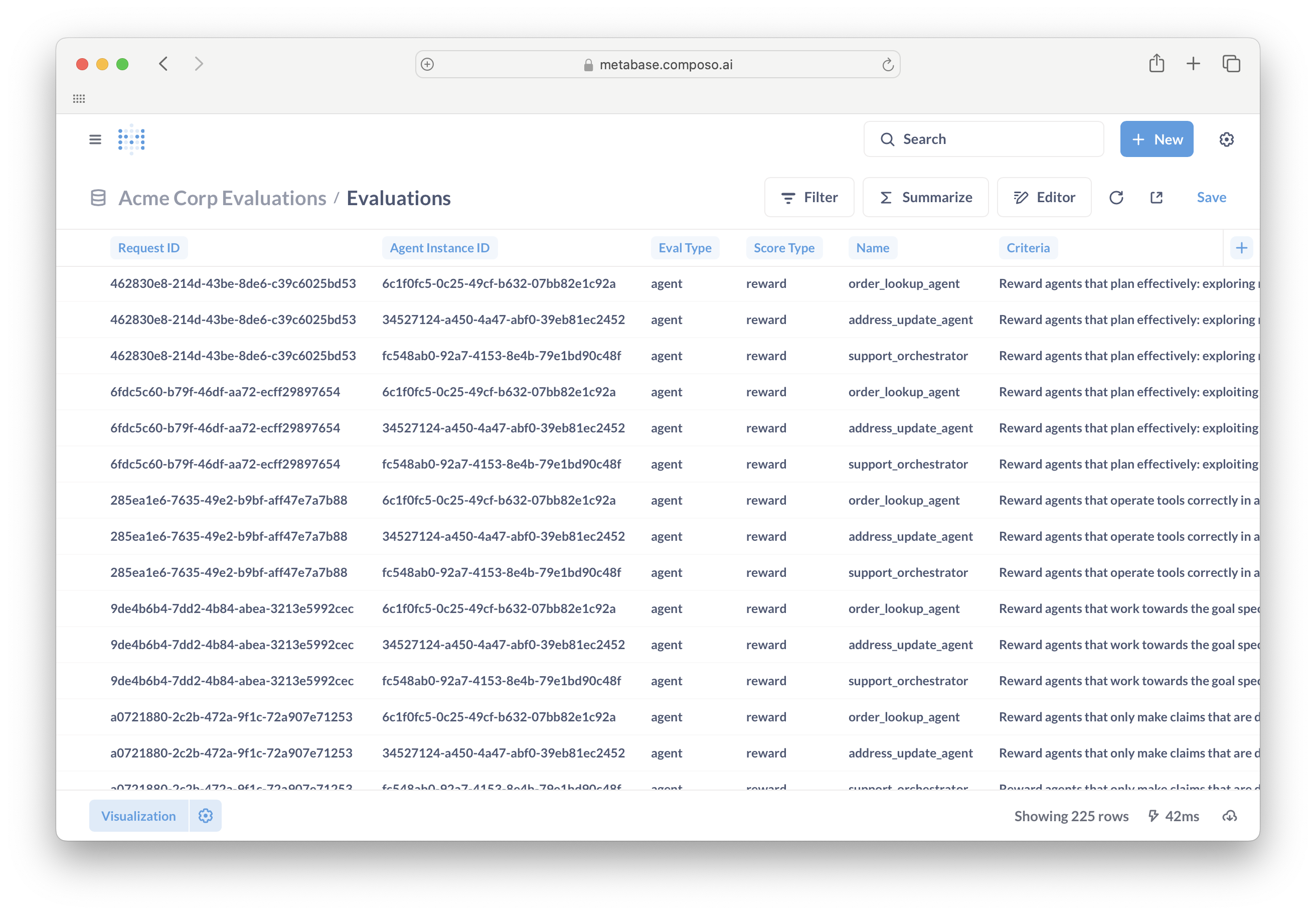Open the Filter panel
Image resolution: width=1316 pixels, height=915 pixels.
coord(809,197)
